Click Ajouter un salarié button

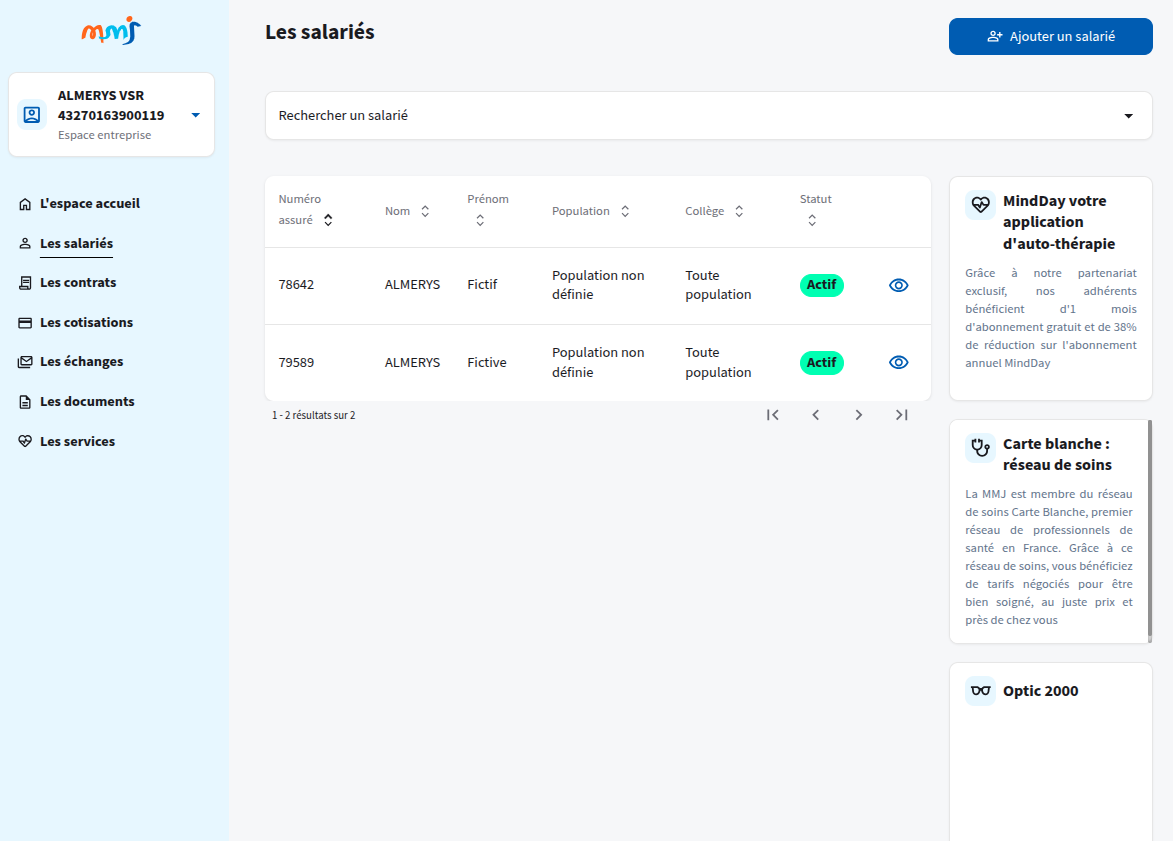pyautogui.click(x=1050, y=37)
